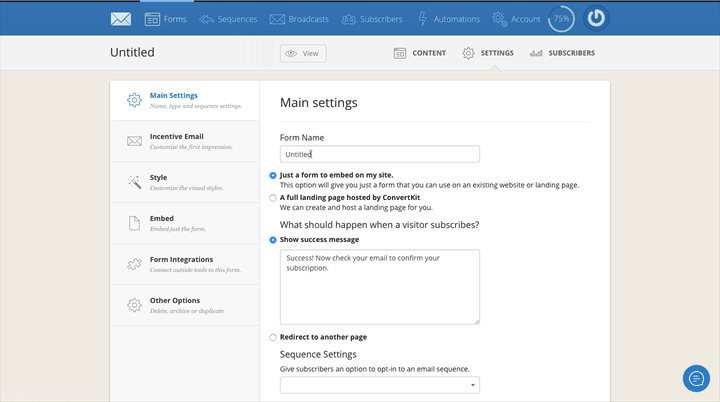
Task: Open Automations from the top navigation
Action: click(x=449, y=19)
